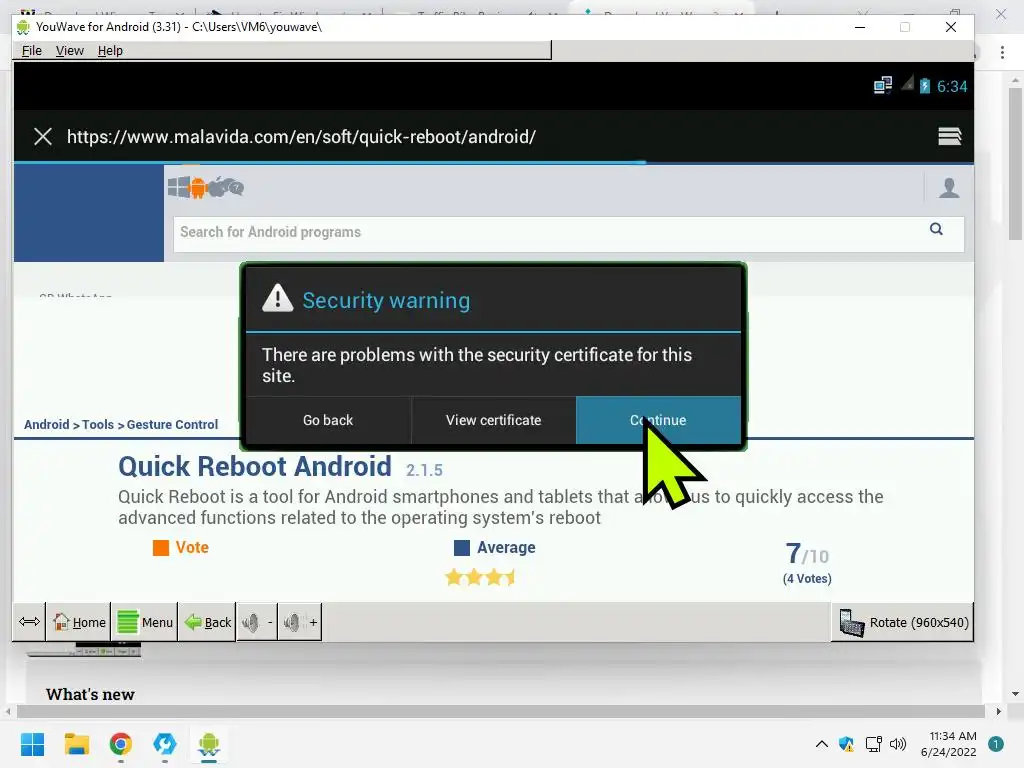Click the Android signal strength icon
The width and height of the screenshot is (1024, 768).
click(x=907, y=84)
